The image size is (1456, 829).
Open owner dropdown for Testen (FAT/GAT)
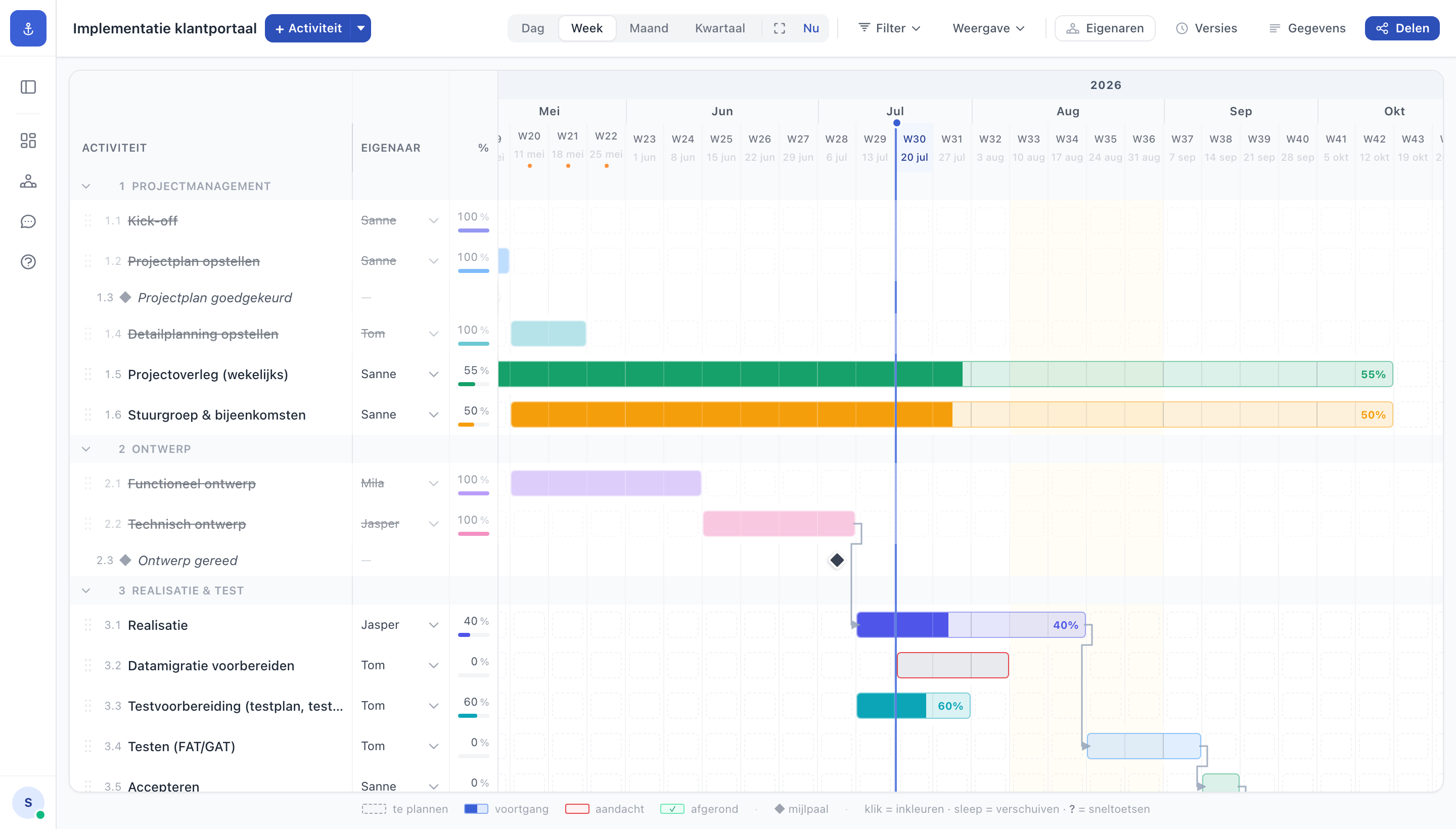pos(433,746)
